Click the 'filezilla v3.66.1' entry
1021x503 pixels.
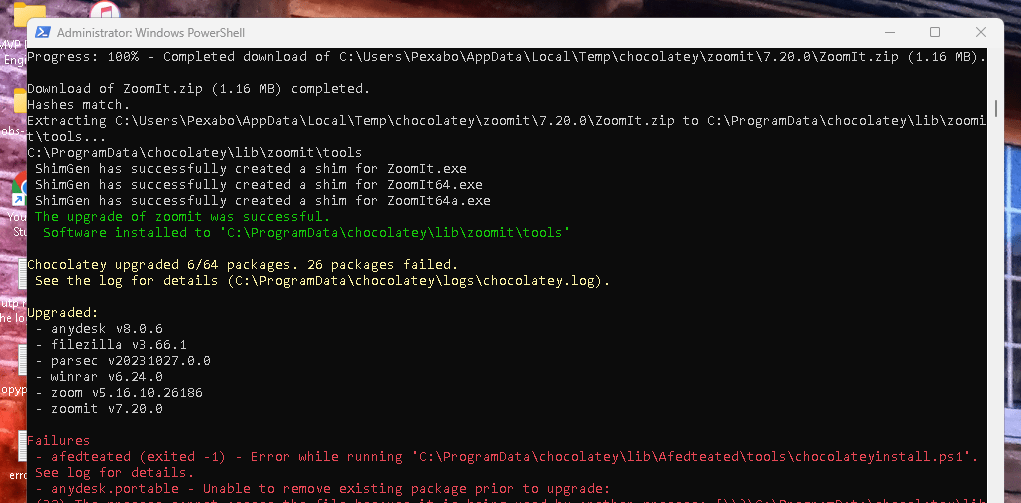pyautogui.click(x=111, y=345)
